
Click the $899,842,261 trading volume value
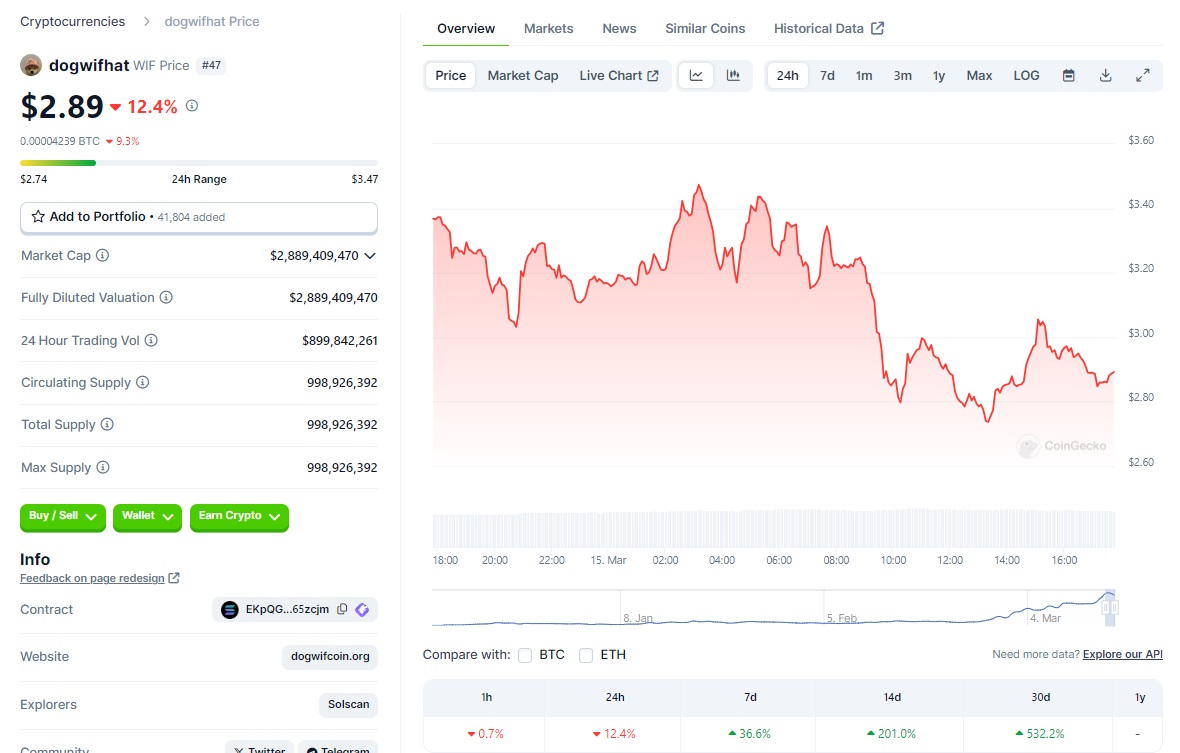339,341
